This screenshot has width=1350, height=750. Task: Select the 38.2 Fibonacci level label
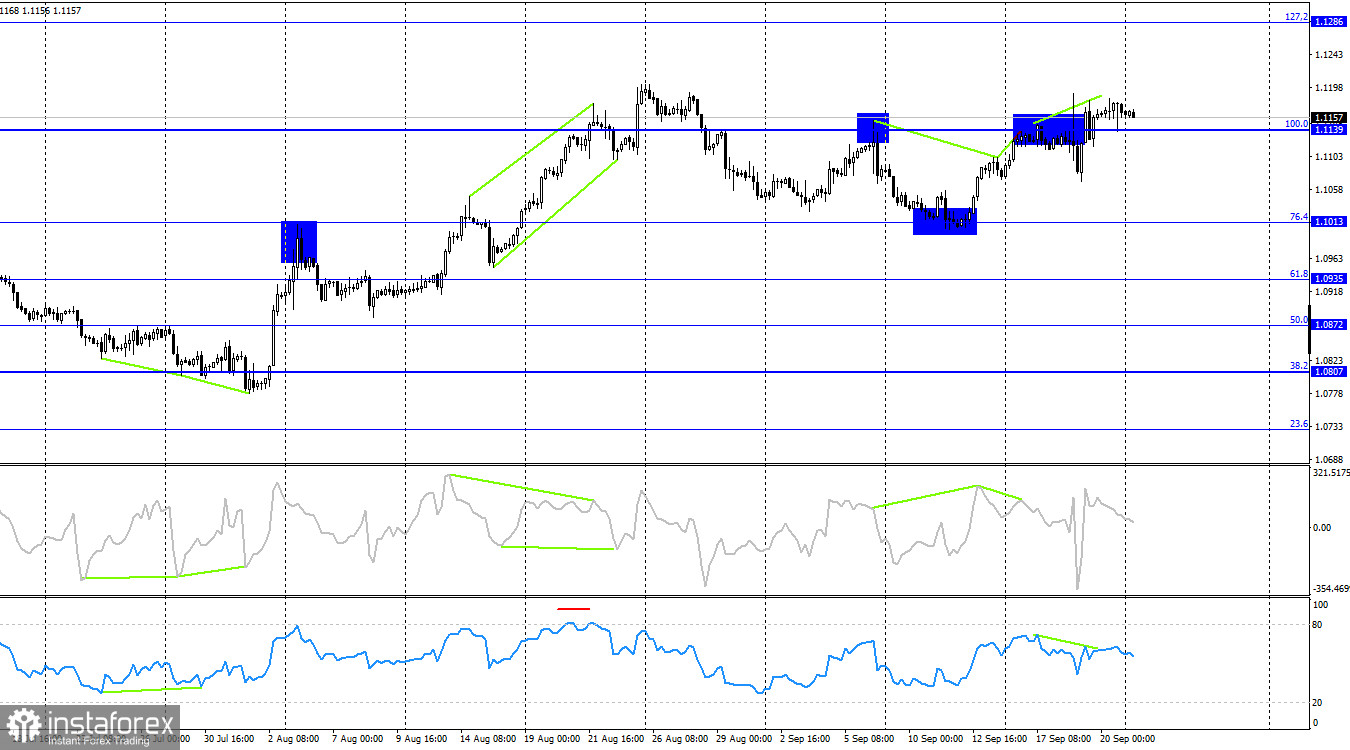pyautogui.click(x=1299, y=366)
